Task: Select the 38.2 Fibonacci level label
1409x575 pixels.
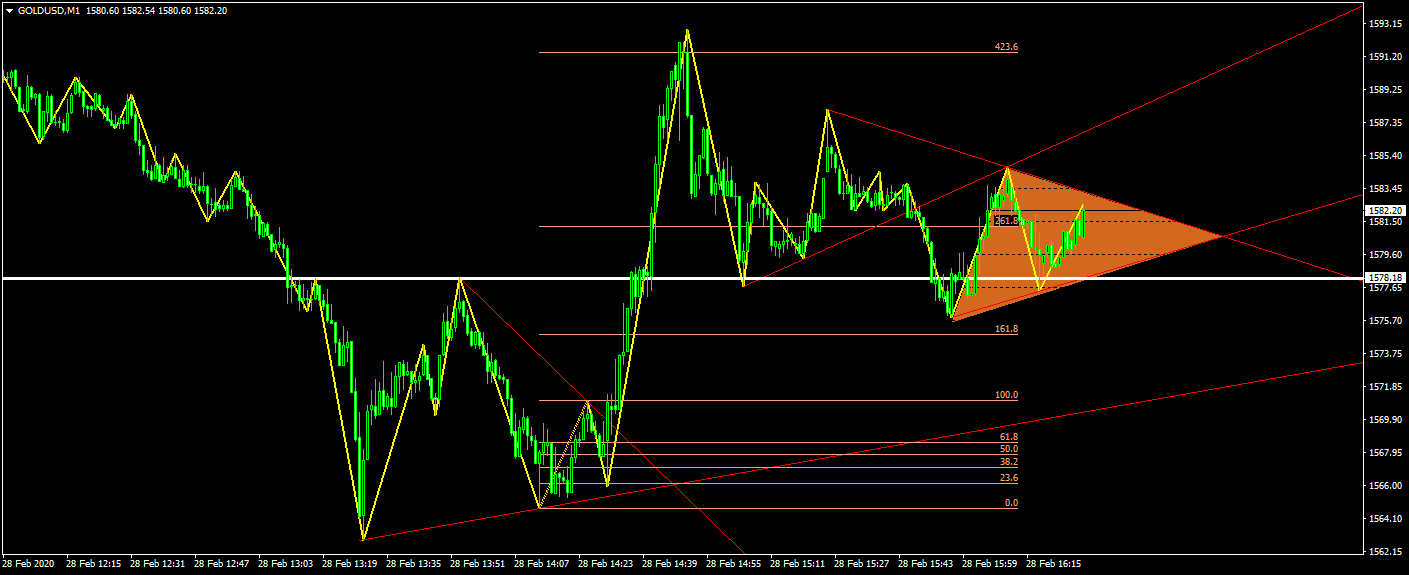Action: (x=1009, y=462)
